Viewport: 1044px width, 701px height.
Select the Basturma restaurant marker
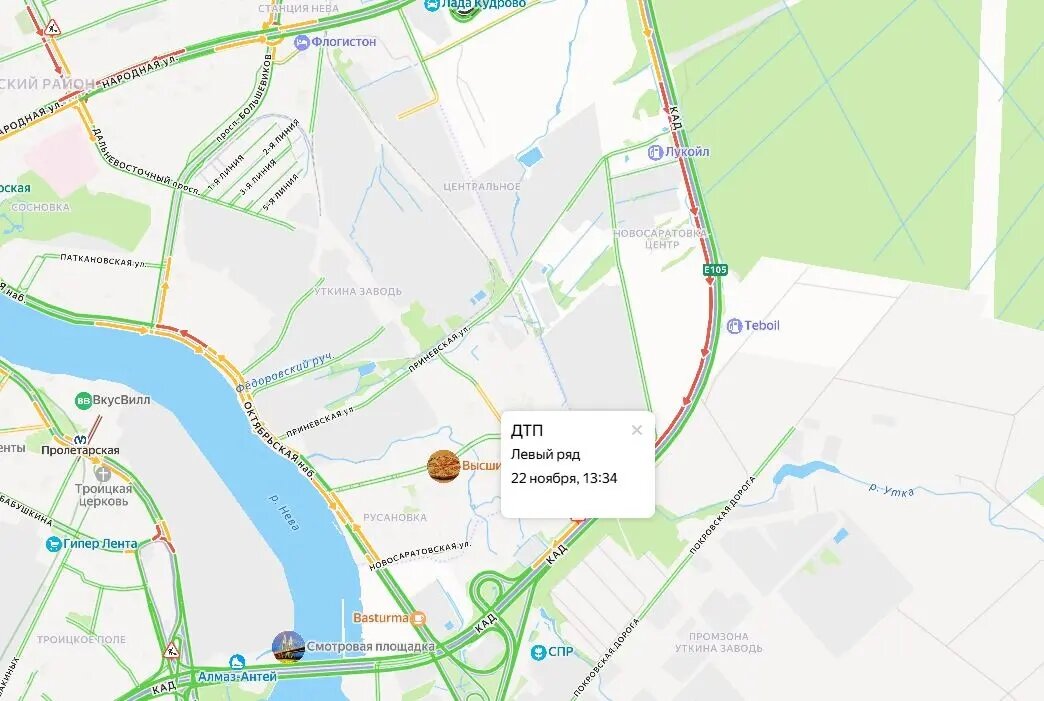pos(419,618)
